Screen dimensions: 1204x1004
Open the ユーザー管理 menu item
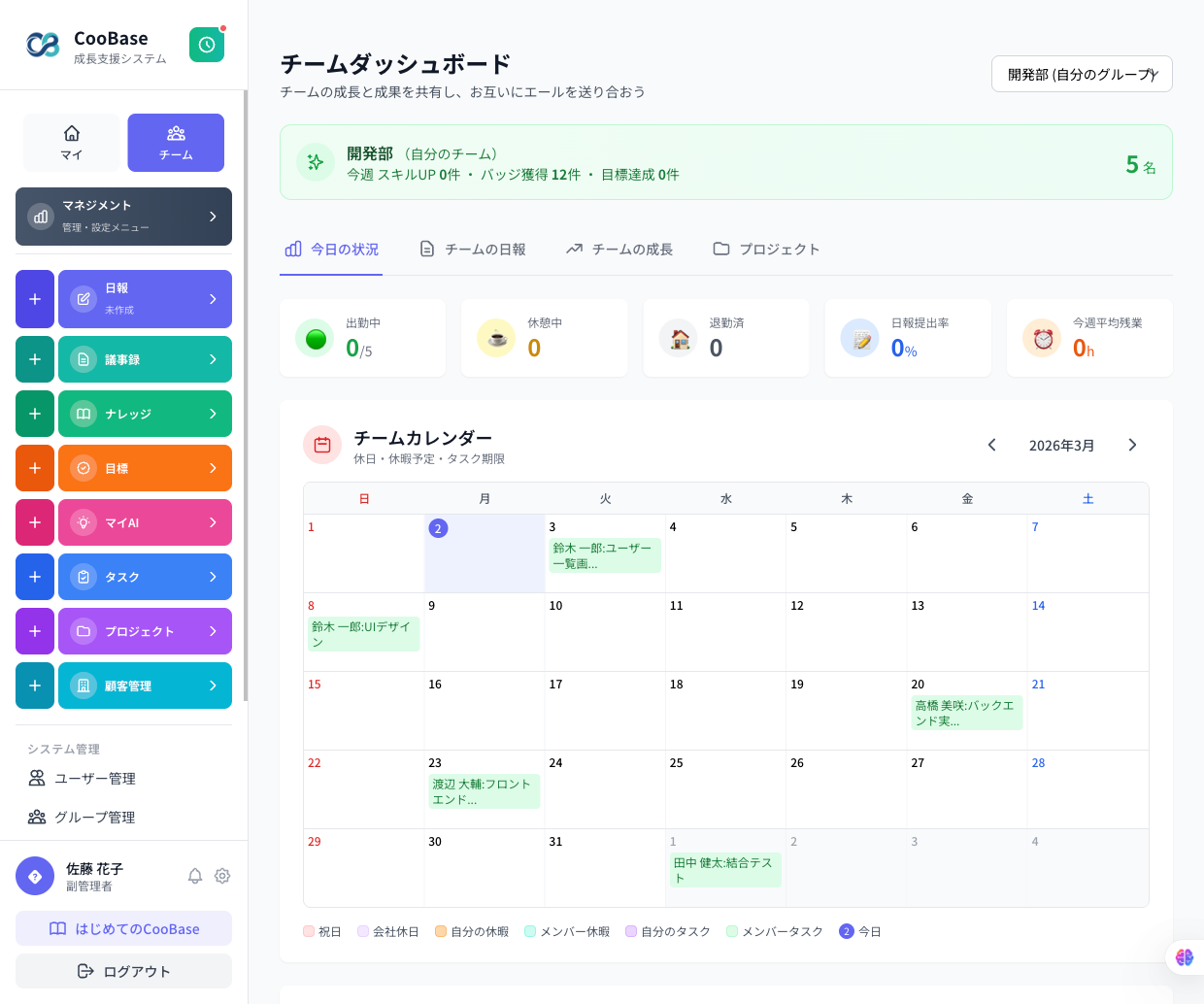point(96,778)
